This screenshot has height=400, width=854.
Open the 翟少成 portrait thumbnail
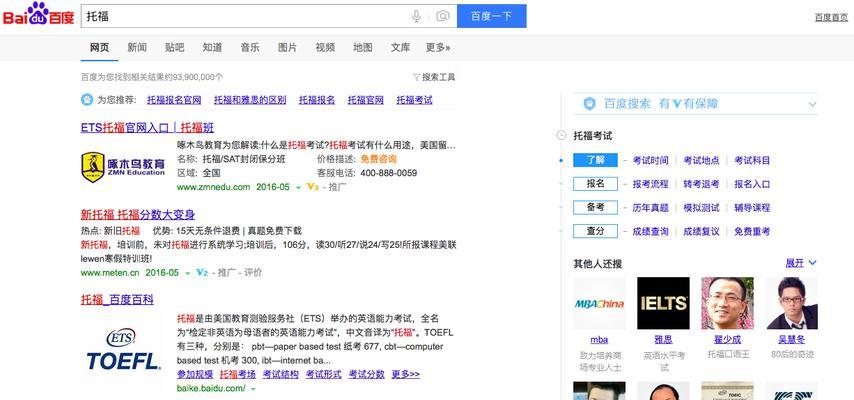[728, 303]
